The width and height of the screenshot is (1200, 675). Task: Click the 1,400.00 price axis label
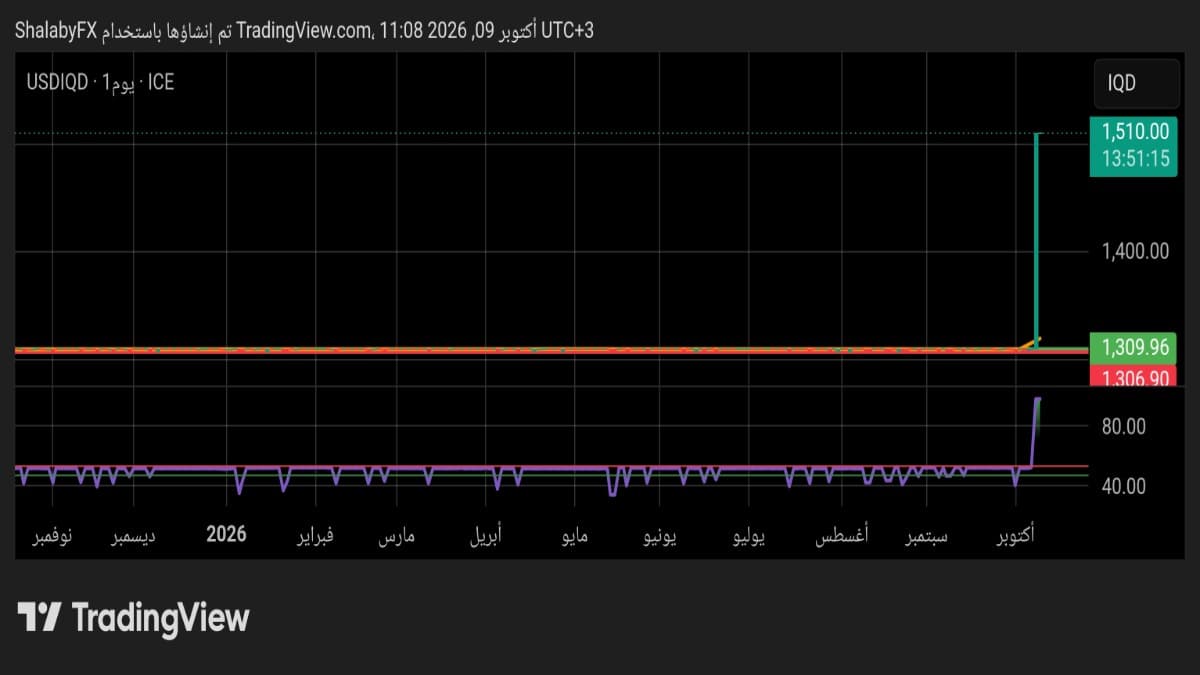(1135, 251)
